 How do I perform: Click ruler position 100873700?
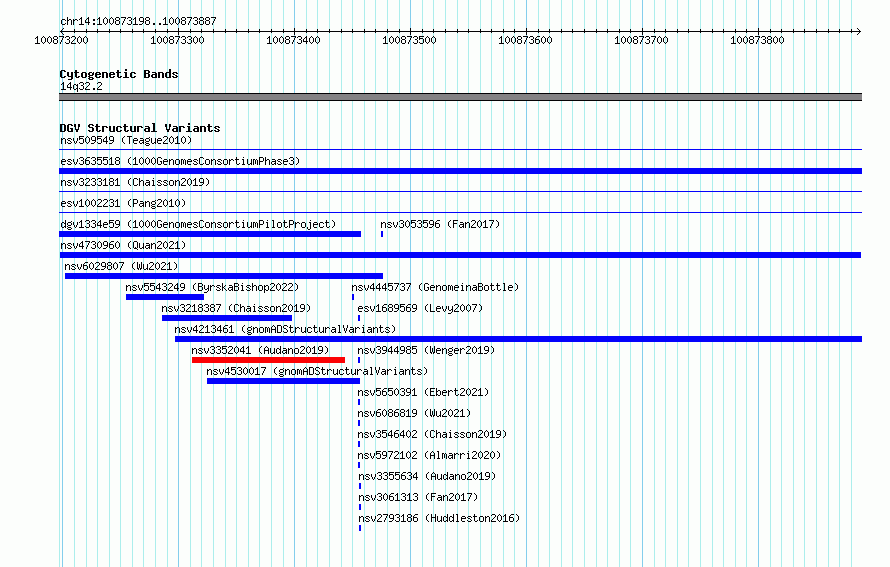click(641, 40)
